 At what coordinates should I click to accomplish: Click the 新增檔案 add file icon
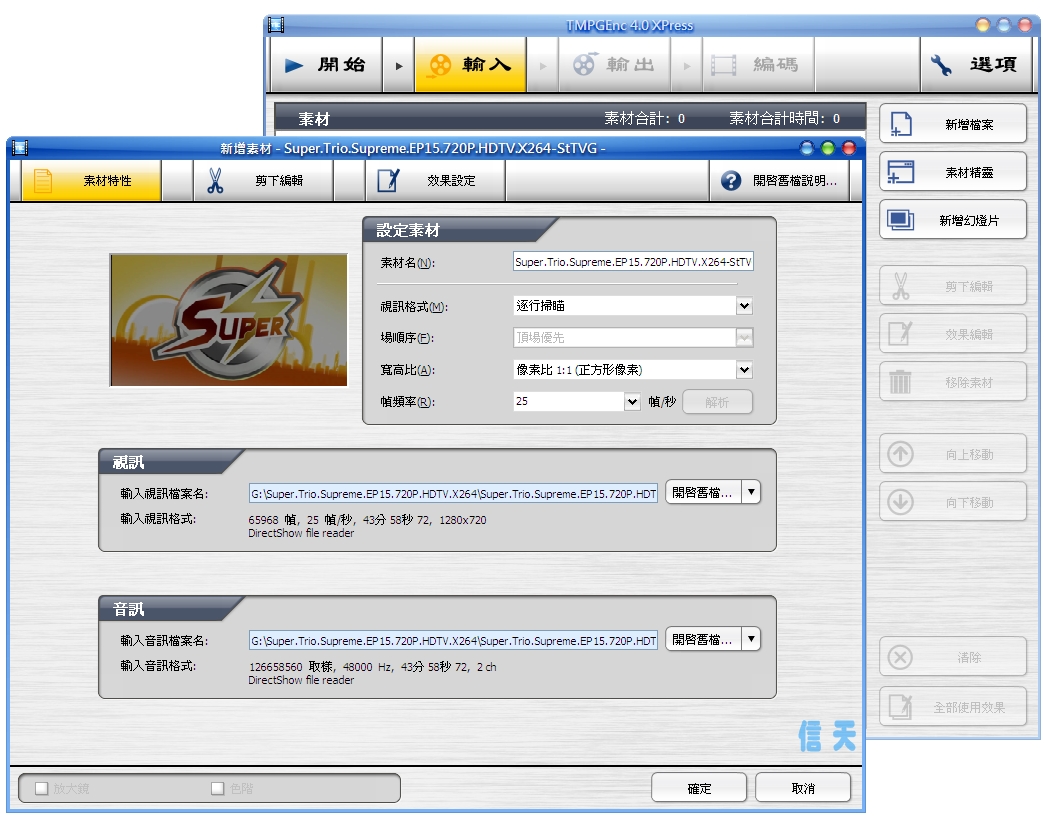pos(900,124)
